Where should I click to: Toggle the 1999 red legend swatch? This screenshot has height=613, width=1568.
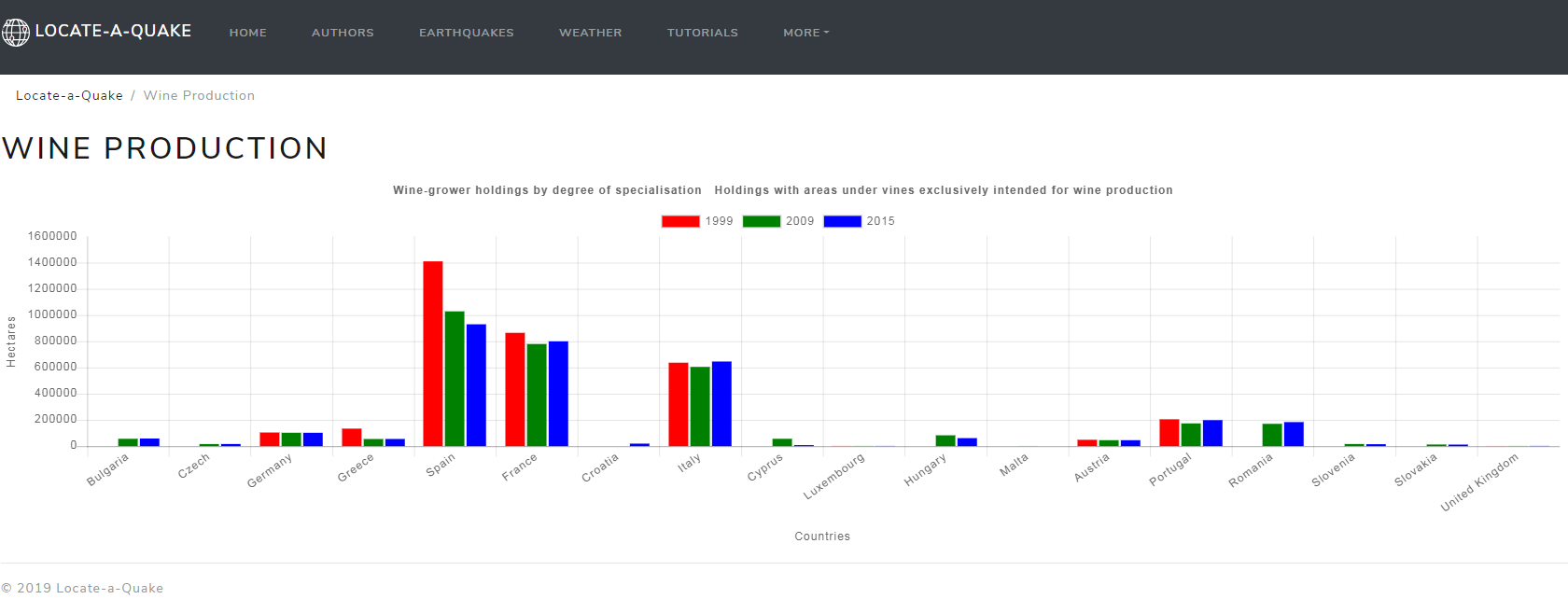pyautogui.click(x=680, y=221)
